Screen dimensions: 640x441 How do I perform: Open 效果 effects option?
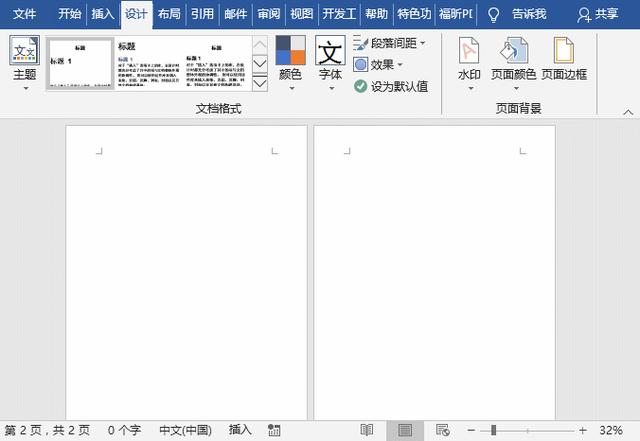click(378, 65)
